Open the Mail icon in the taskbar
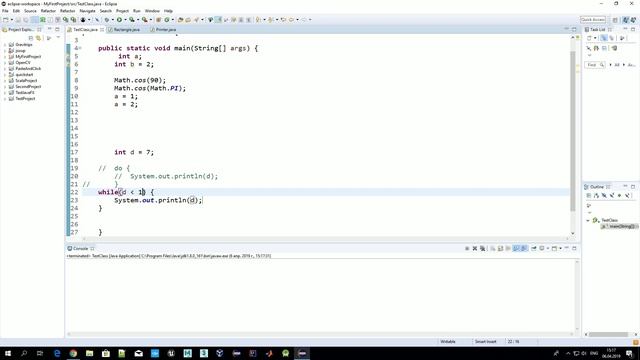The height and width of the screenshot is (360, 640). point(138,353)
